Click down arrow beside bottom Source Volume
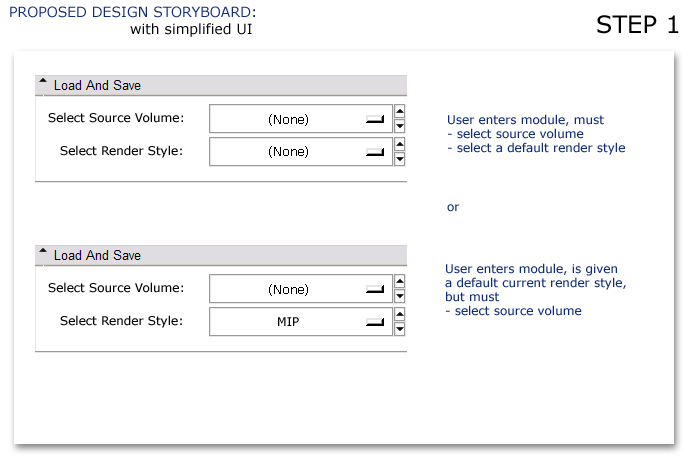This screenshot has width=698, height=473. coord(400,296)
